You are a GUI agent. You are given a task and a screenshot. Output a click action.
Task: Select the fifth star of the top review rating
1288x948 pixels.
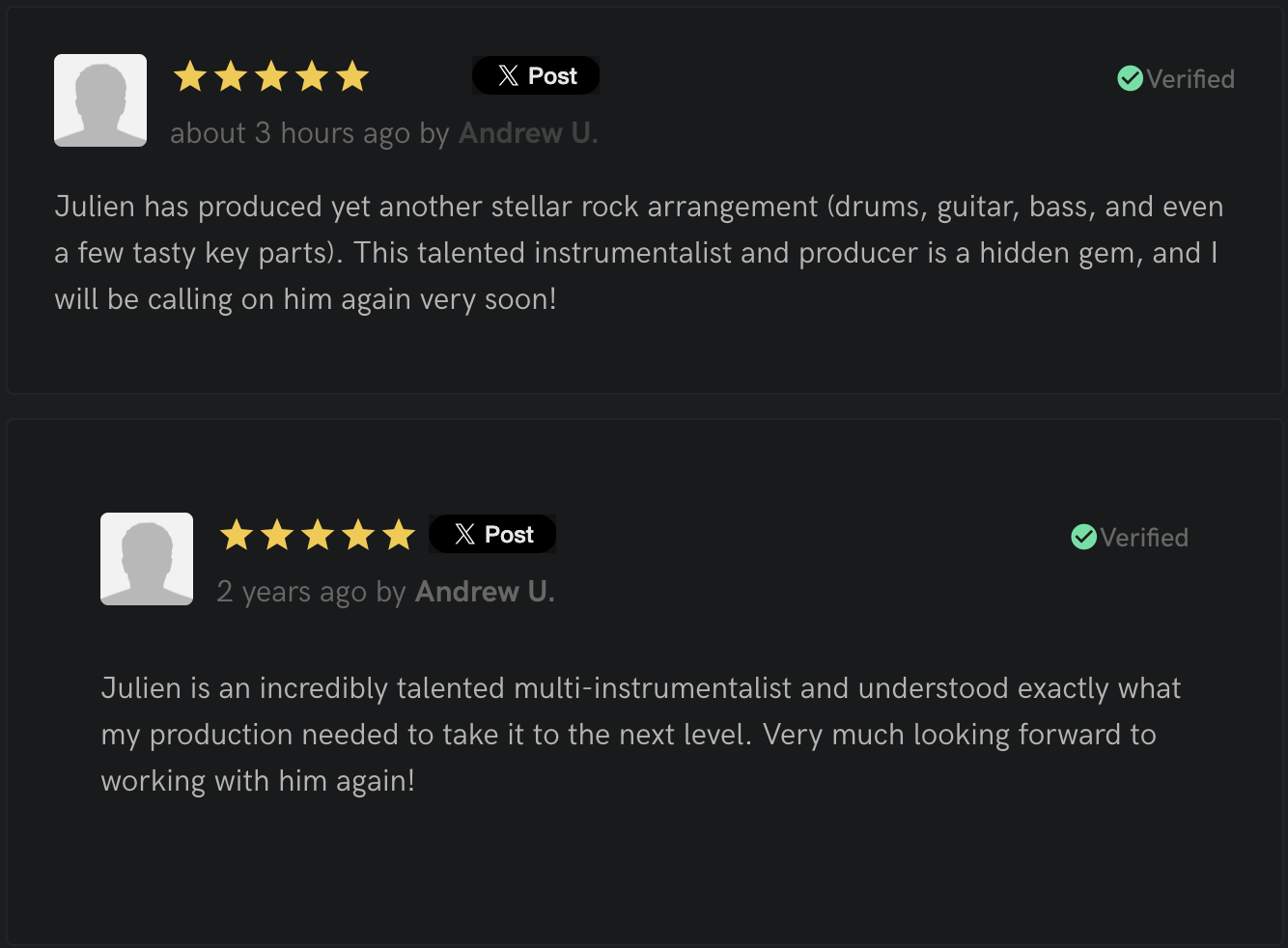click(352, 75)
